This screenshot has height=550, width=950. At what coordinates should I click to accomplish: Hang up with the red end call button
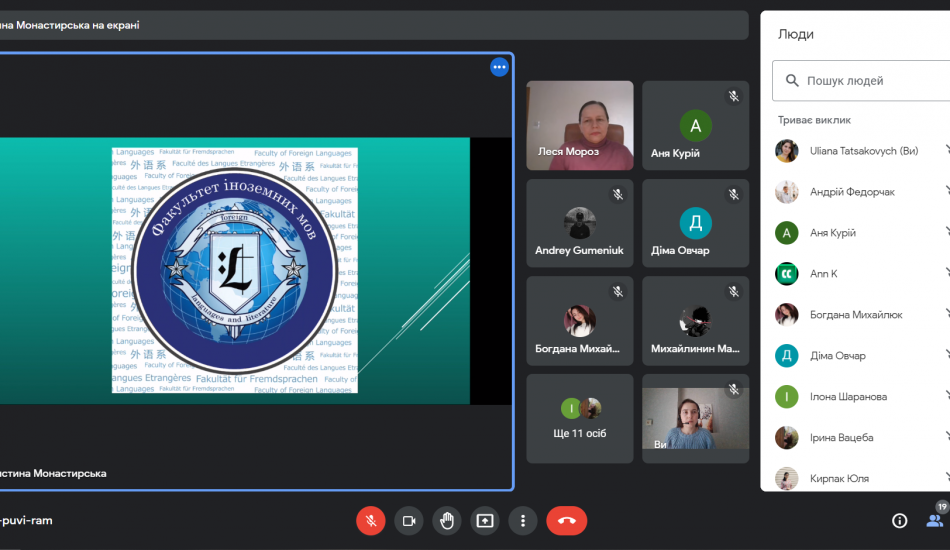(x=567, y=520)
